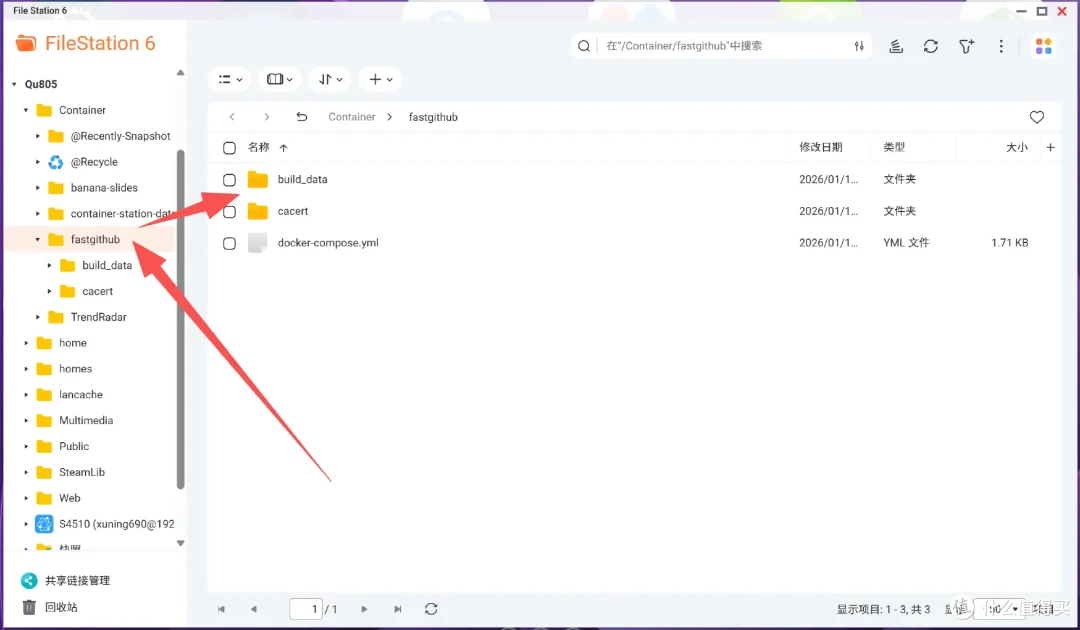Toggle the select-all checkbox in header

(x=229, y=148)
